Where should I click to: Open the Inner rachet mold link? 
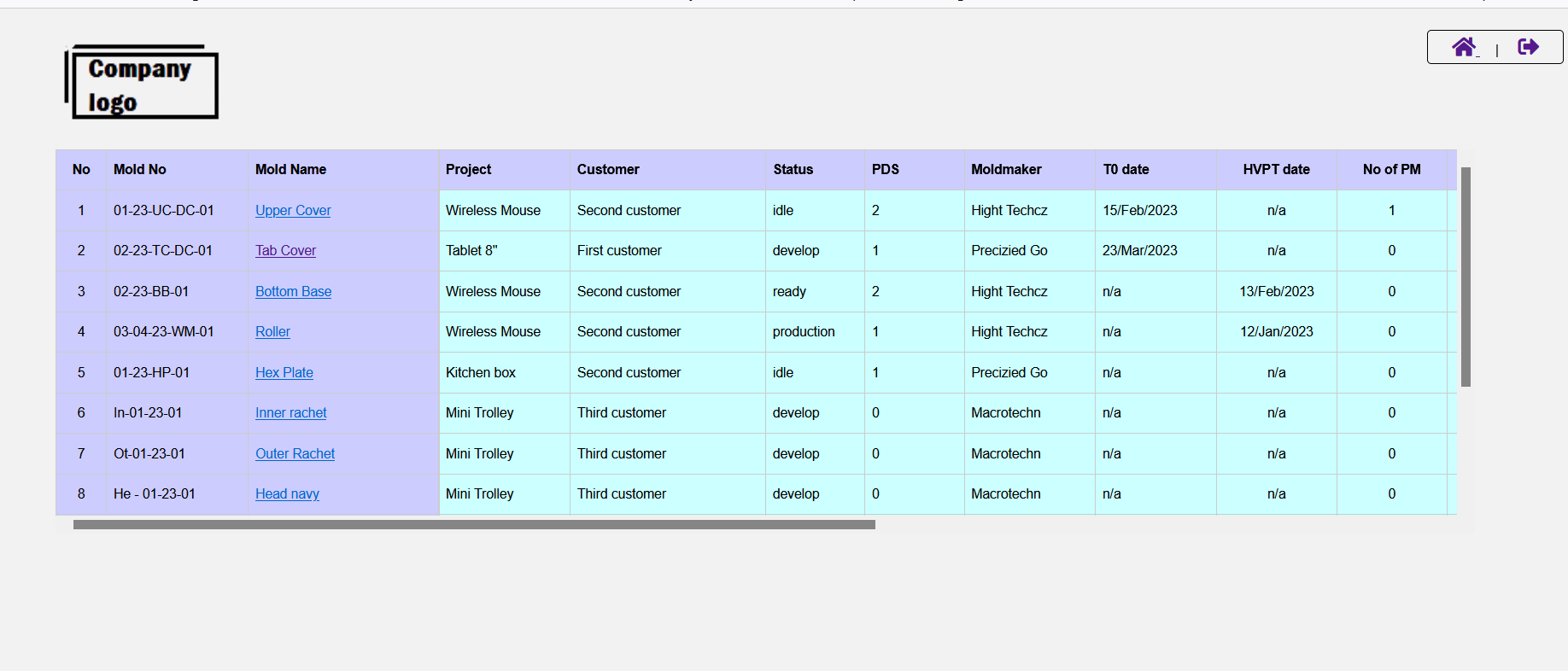click(290, 413)
